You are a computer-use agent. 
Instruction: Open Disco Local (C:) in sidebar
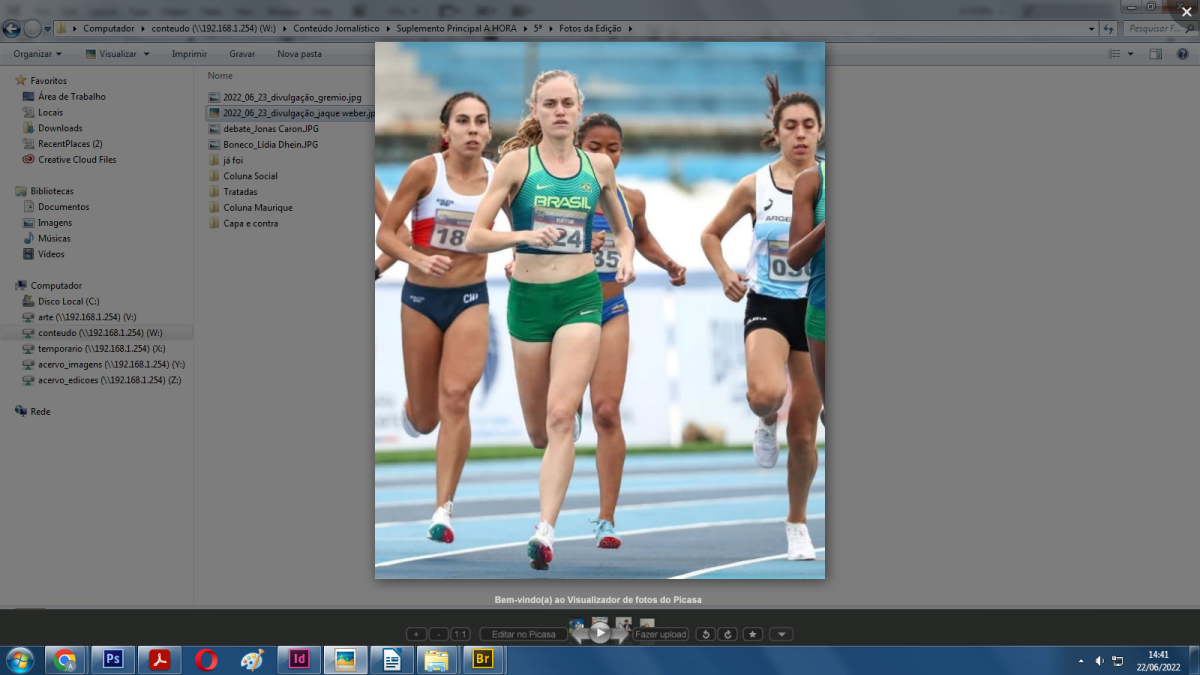68,301
